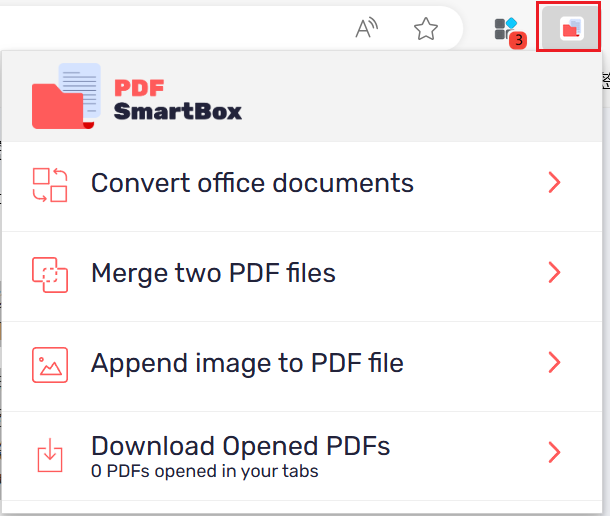Click the Append image picture icon
610x516 pixels.
click(x=50, y=365)
